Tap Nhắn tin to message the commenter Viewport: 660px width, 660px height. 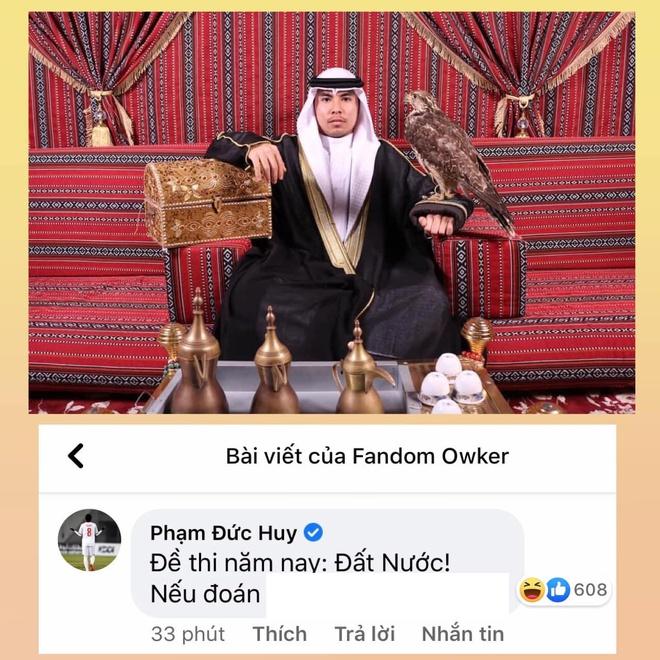click(x=463, y=634)
